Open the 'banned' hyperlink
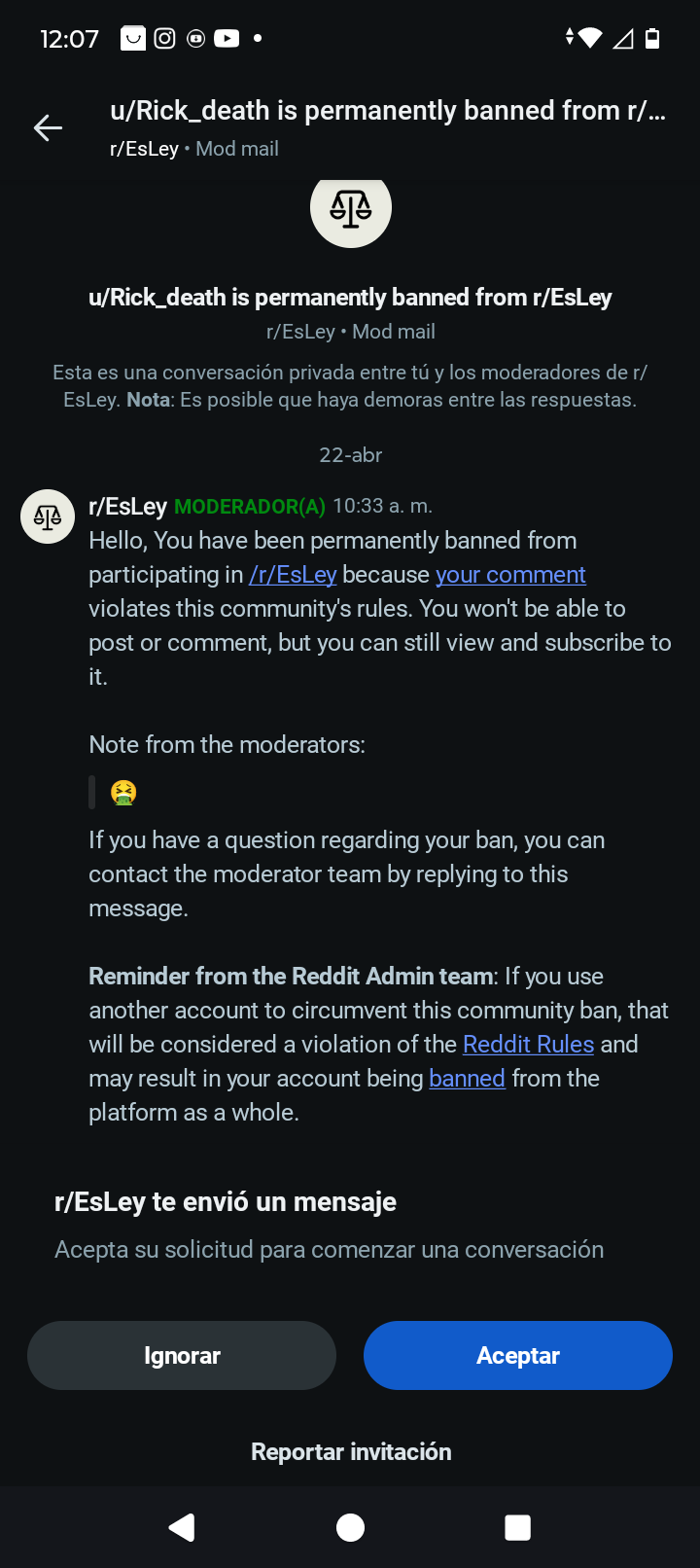 point(467,1079)
